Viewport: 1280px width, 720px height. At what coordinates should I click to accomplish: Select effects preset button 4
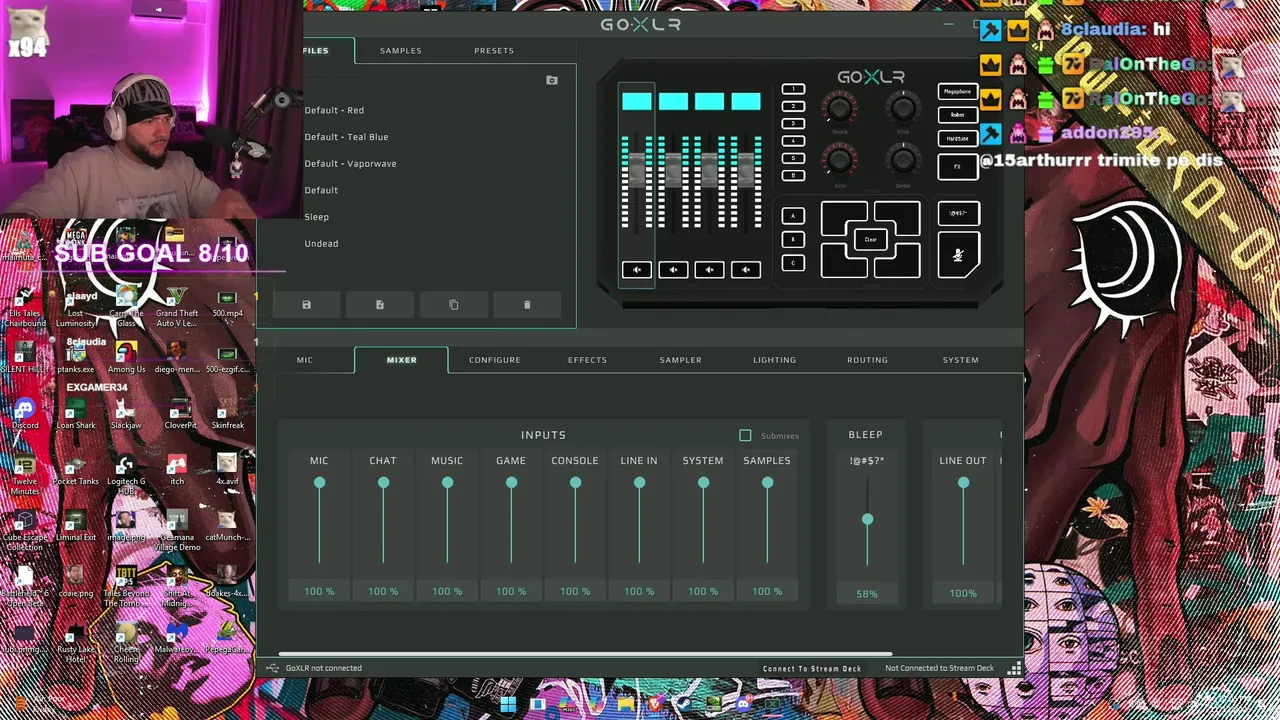[793, 141]
